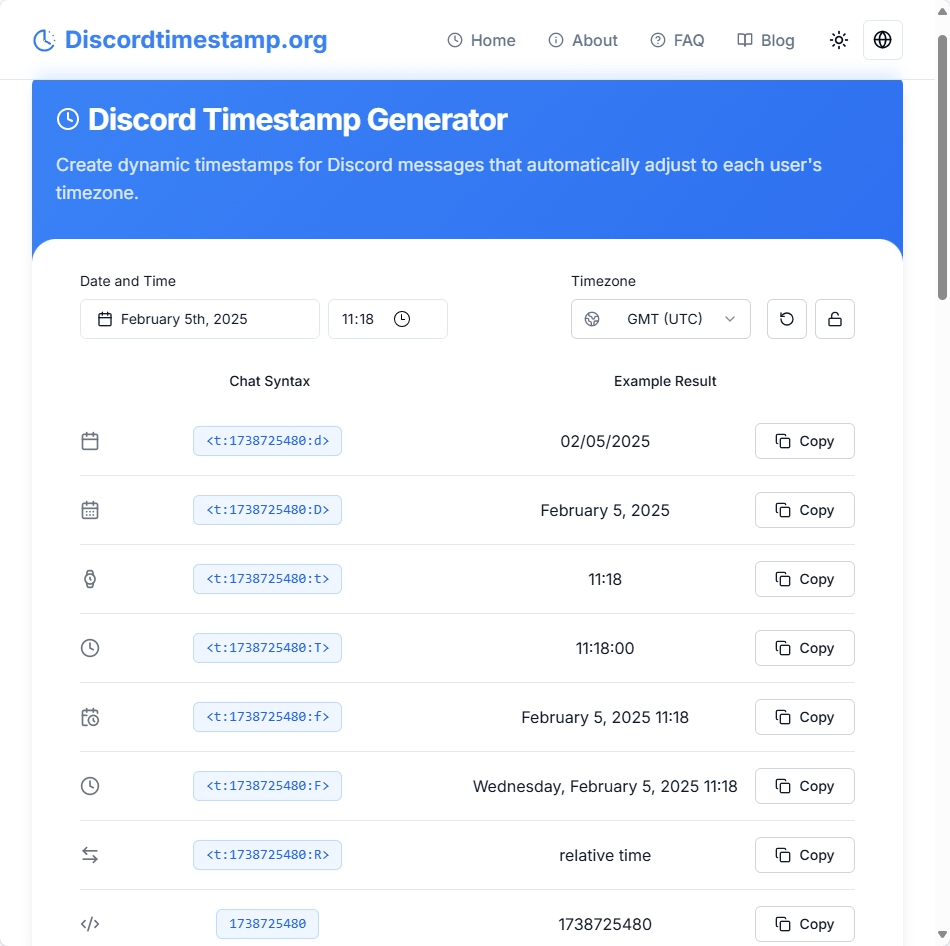Copy the relative time timestamp
The image size is (950, 946).
pyautogui.click(x=804, y=855)
